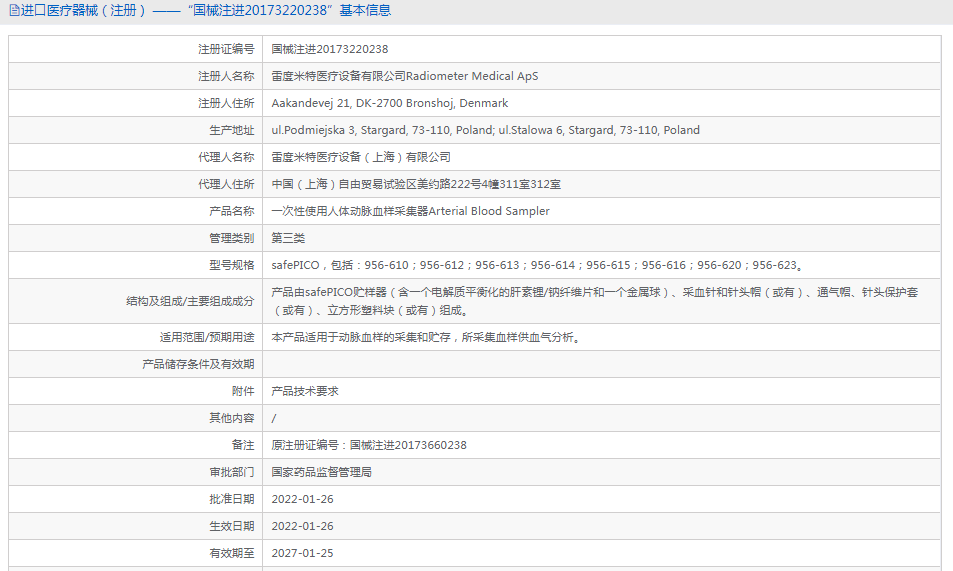
Task: Click the composition description starting 产品由safePICO贮样器
Action: [x=594, y=301]
